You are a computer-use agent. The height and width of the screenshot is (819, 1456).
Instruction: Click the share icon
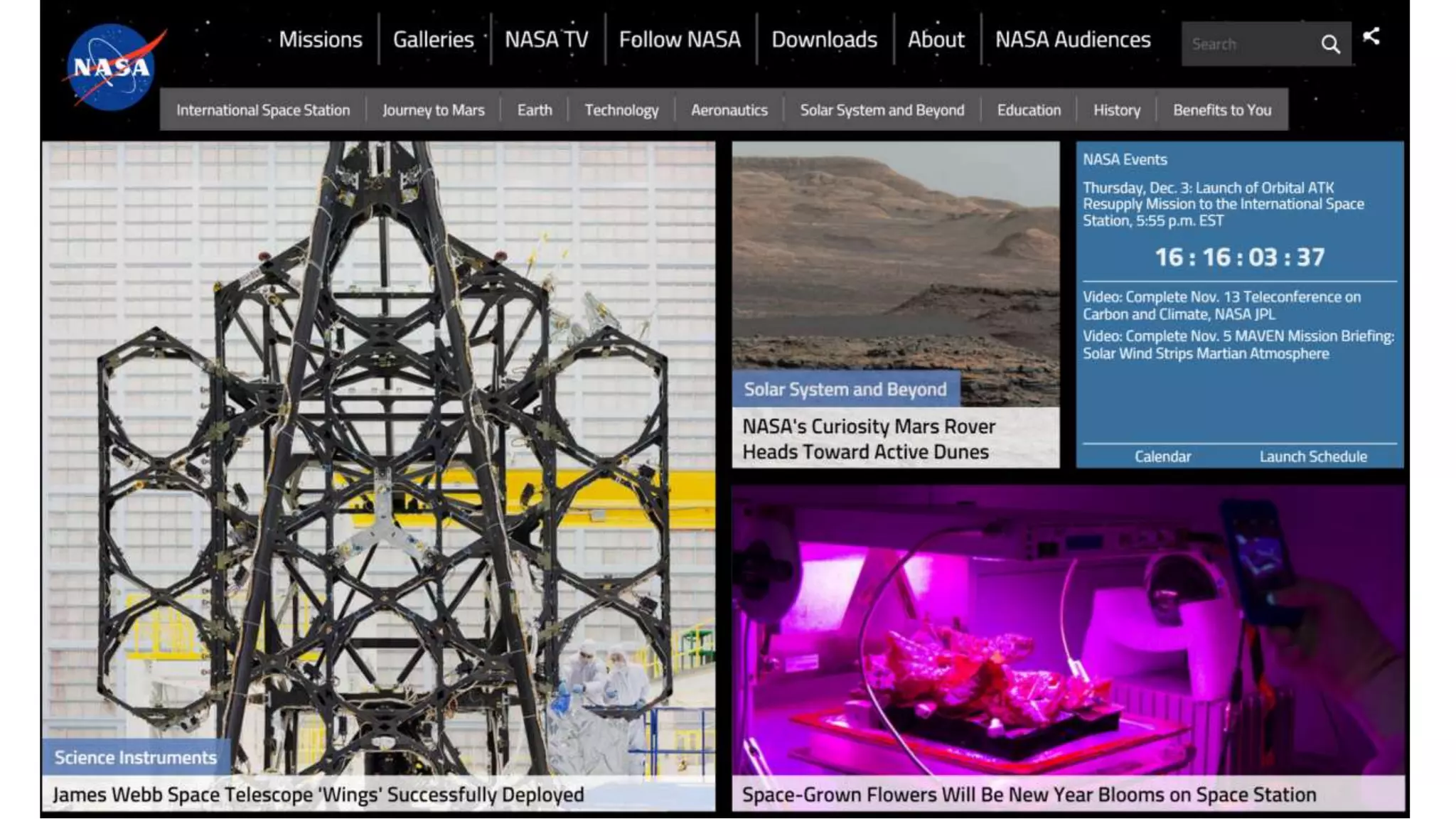click(x=1371, y=36)
